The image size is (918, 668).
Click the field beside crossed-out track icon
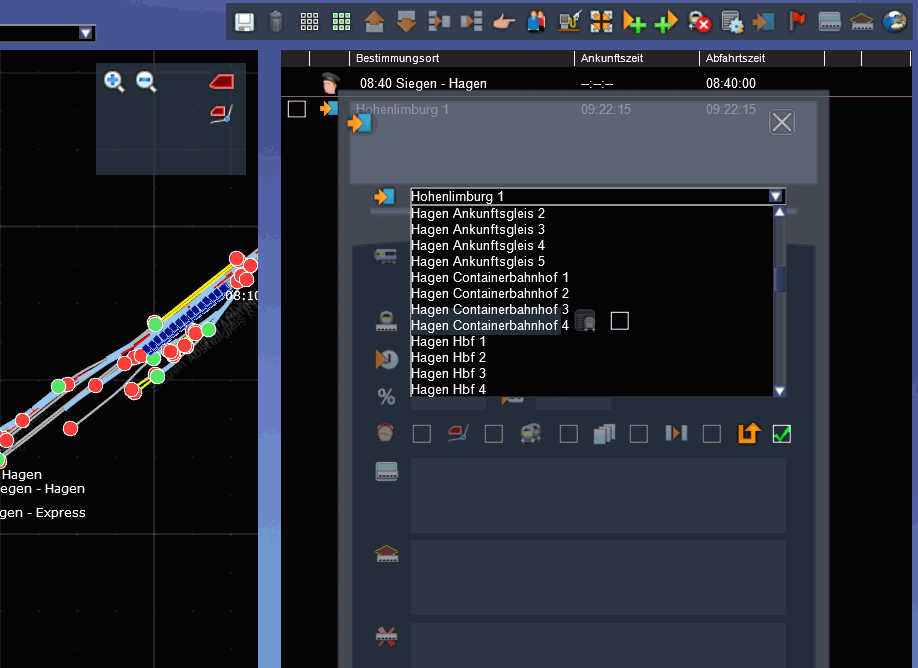click(x=598, y=645)
